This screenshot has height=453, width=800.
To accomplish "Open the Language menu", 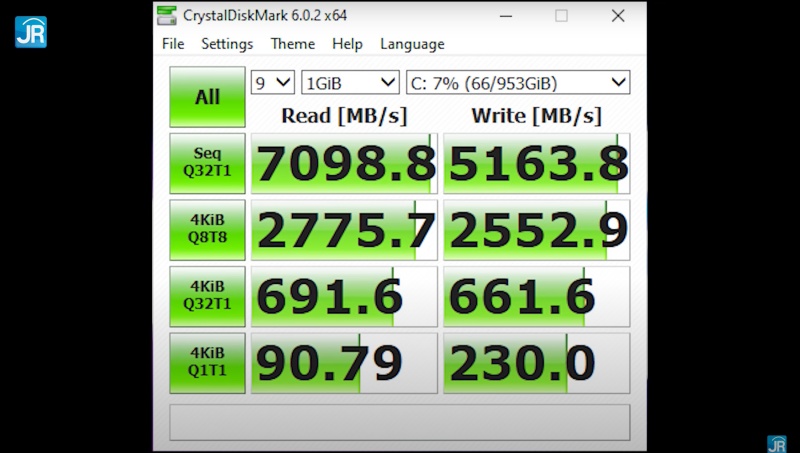I will pos(412,44).
